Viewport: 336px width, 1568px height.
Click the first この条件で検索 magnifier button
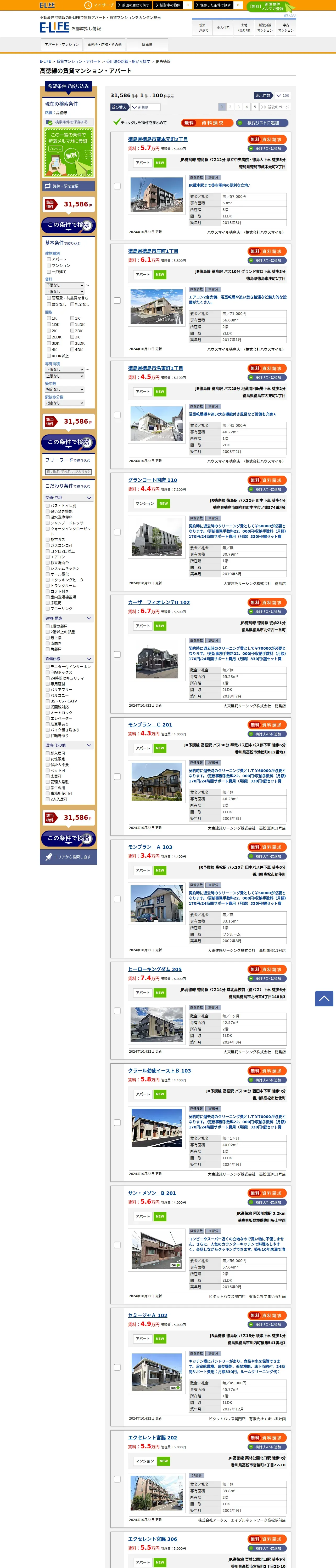tap(69, 225)
